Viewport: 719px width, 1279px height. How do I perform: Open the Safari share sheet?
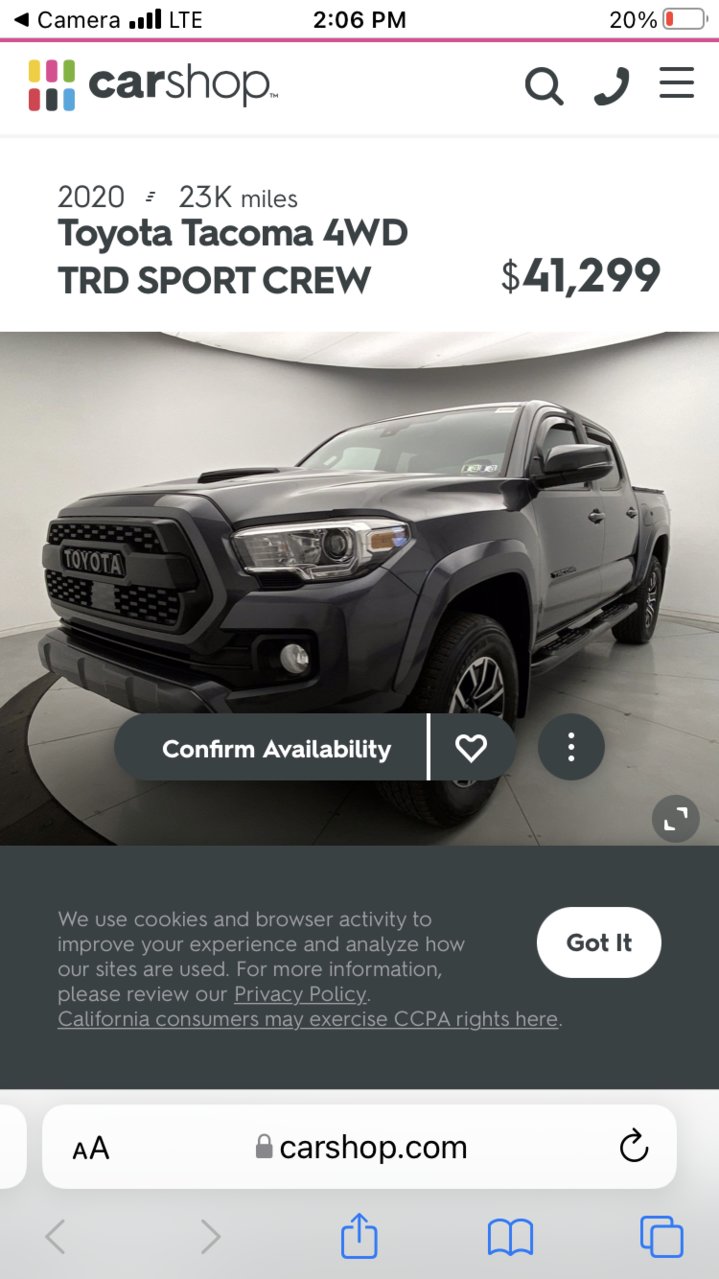[x=359, y=1235]
